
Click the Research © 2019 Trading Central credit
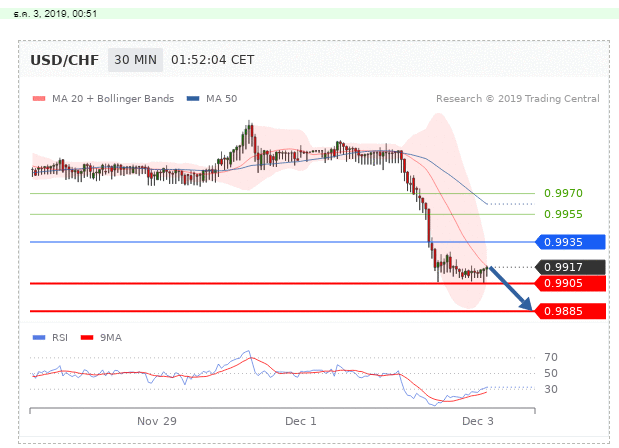(518, 99)
